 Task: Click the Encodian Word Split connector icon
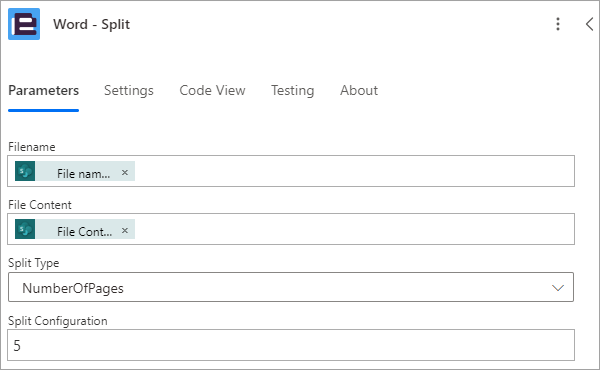(x=24, y=24)
